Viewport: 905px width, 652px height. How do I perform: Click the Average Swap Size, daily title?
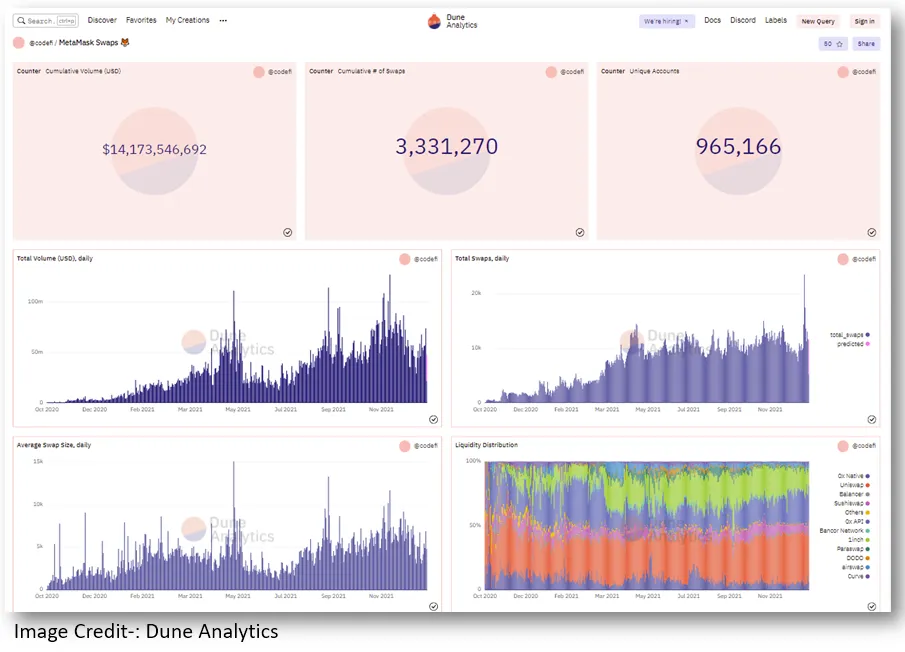click(x=54, y=445)
